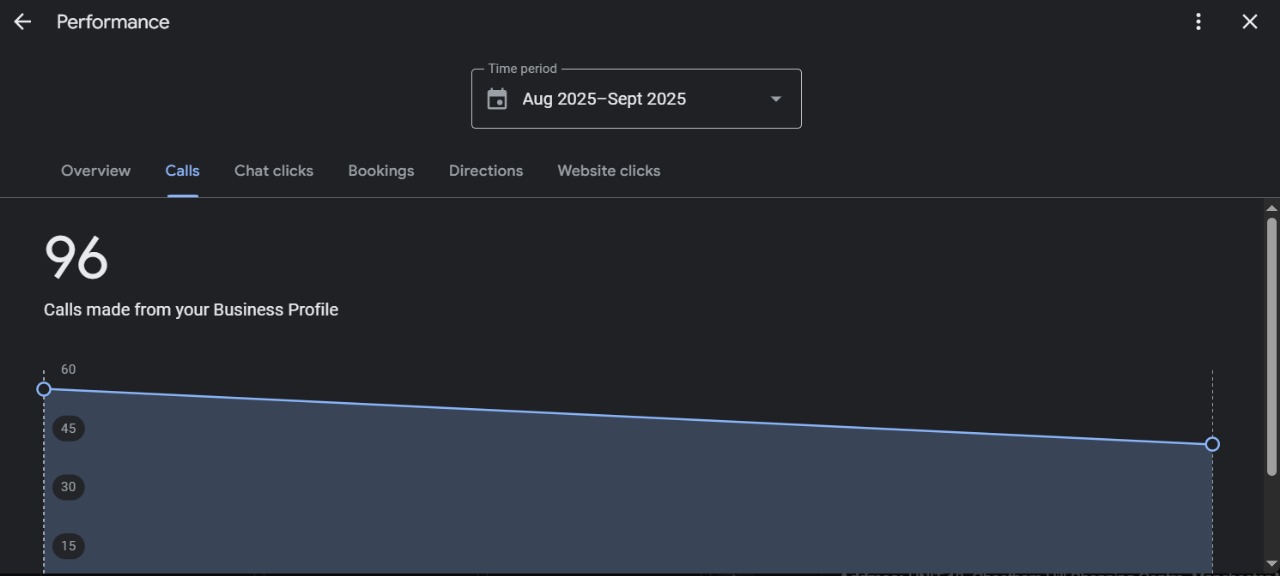Go back using the left arrow
This screenshot has width=1280, height=576.
pyautogui.click(x=22, y=22)
